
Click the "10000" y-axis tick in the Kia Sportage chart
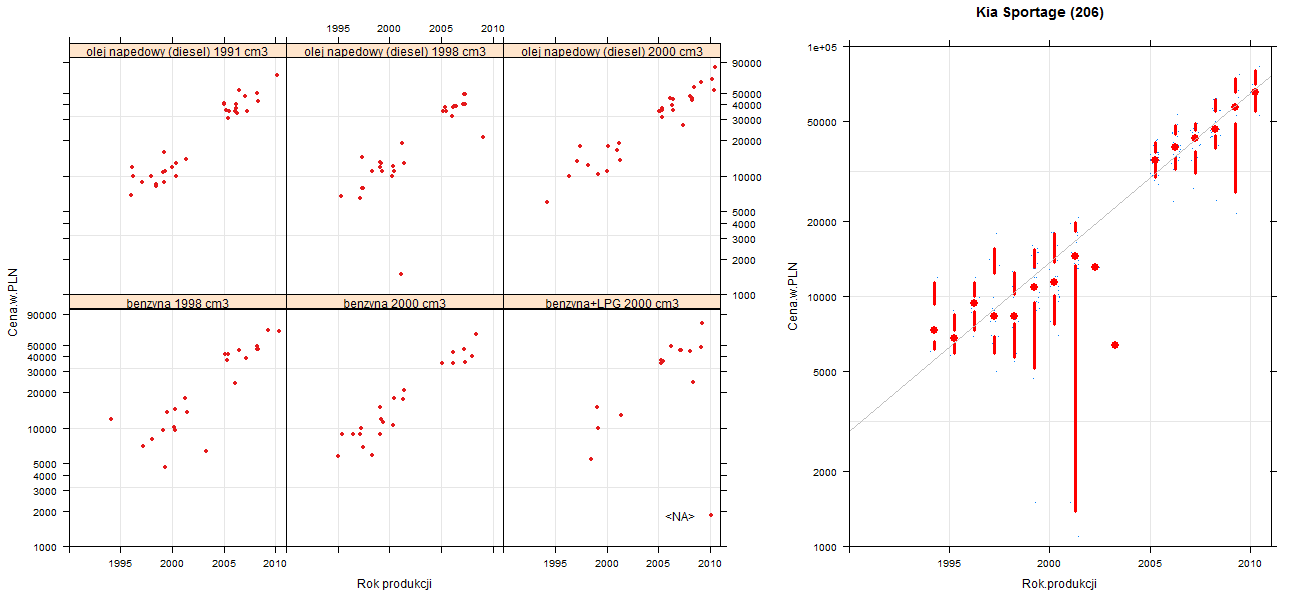tap(822, 297)
